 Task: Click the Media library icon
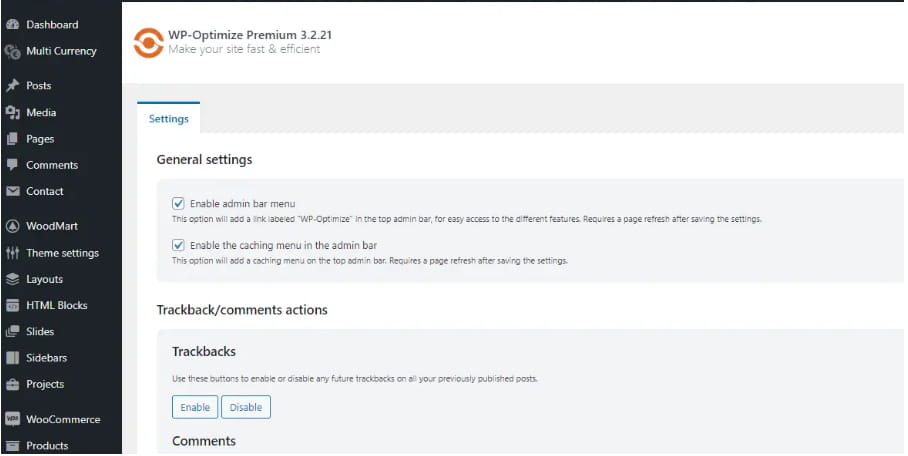(13, 113)
